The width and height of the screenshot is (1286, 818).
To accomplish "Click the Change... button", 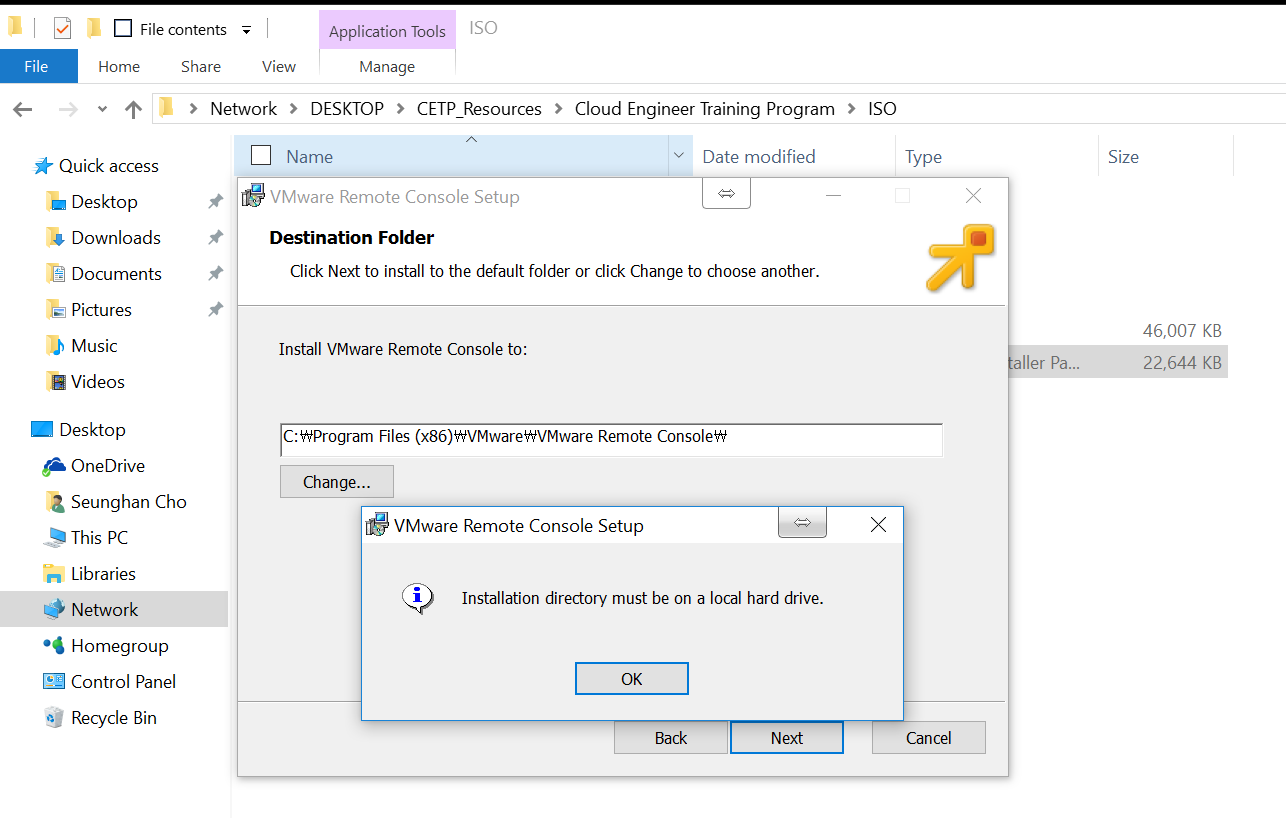I will click(337, 482).
